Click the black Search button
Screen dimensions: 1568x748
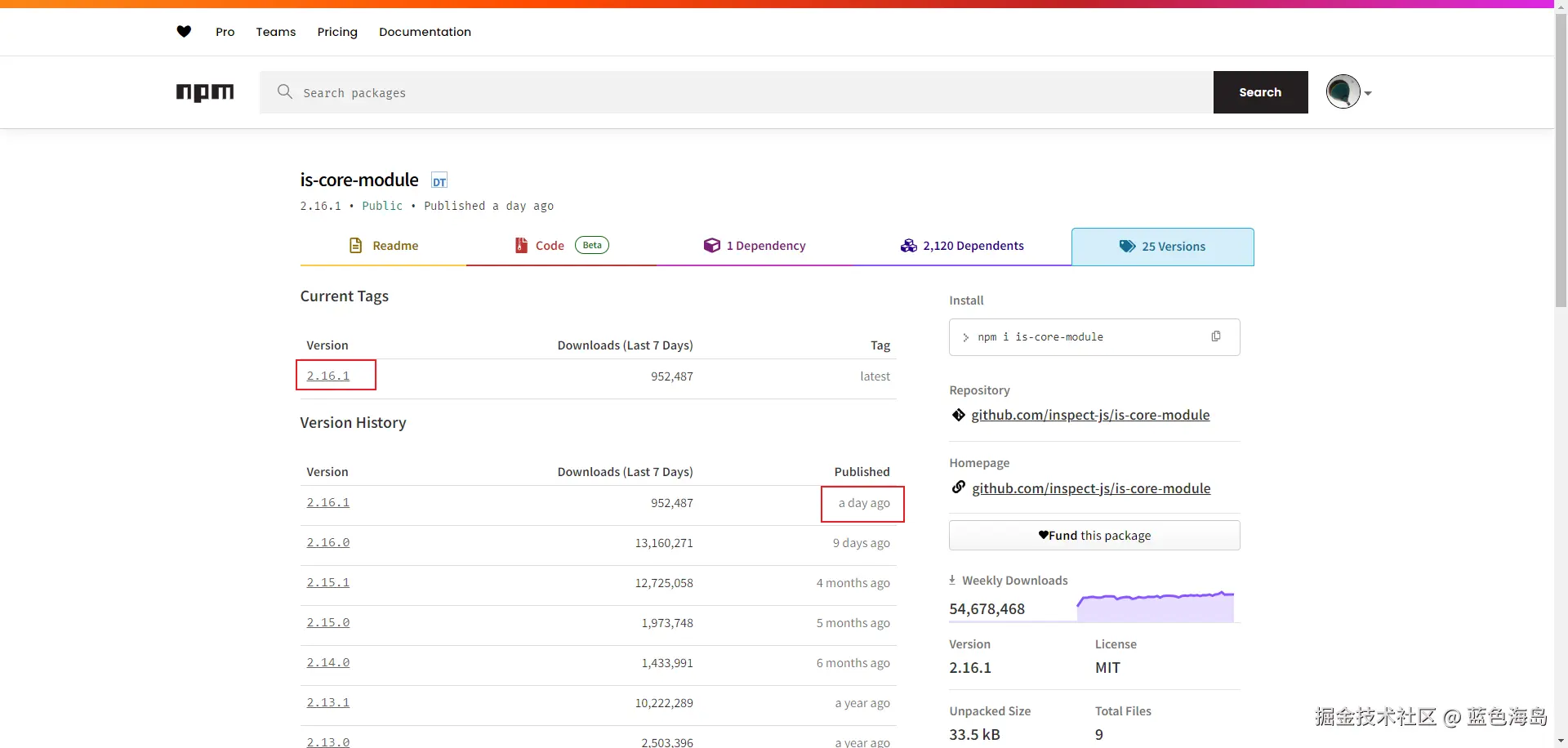(1261, 92)
